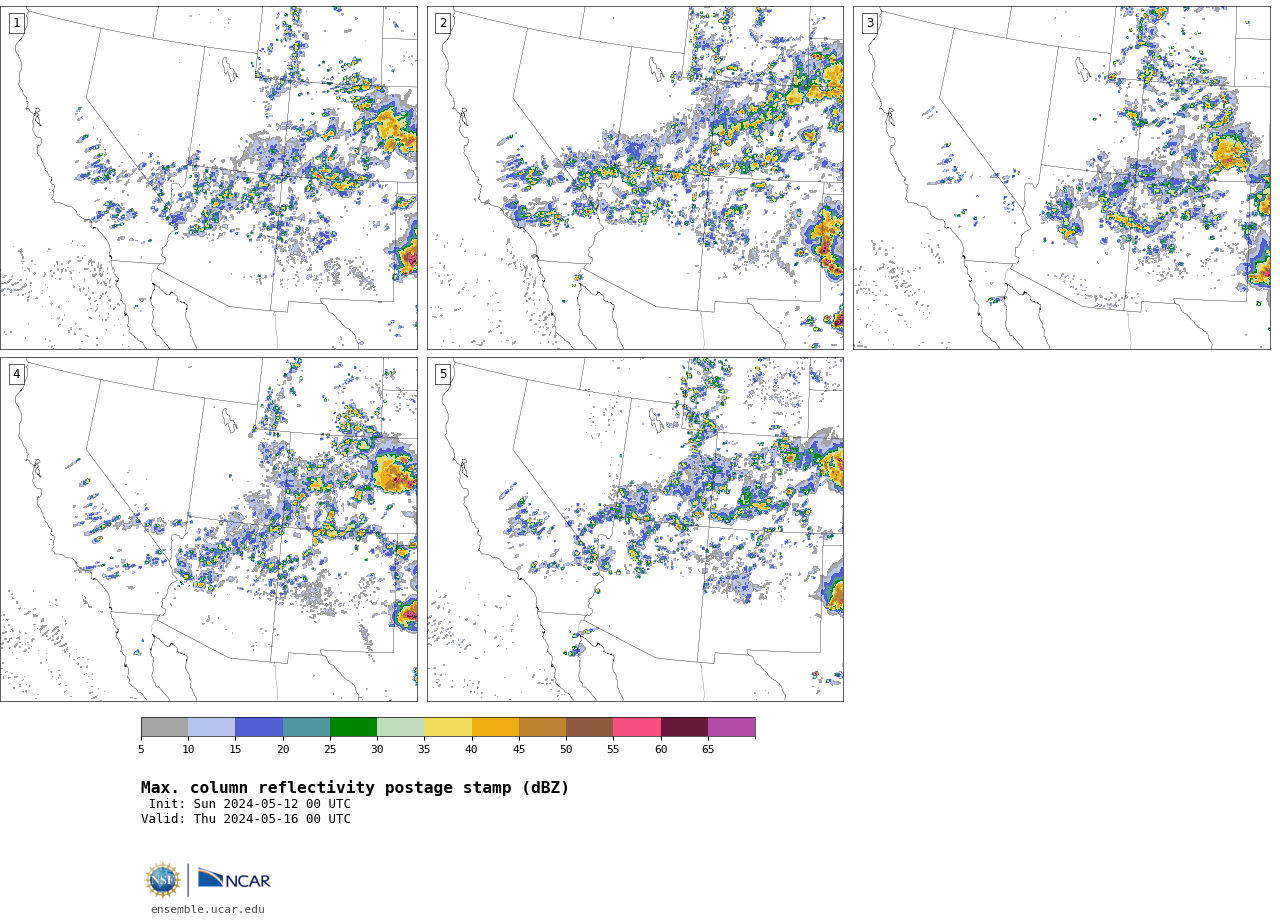Click the light blue 10-15 dBZ swatch
Screen dimensions: 1280x920
(x=211, y=727)
